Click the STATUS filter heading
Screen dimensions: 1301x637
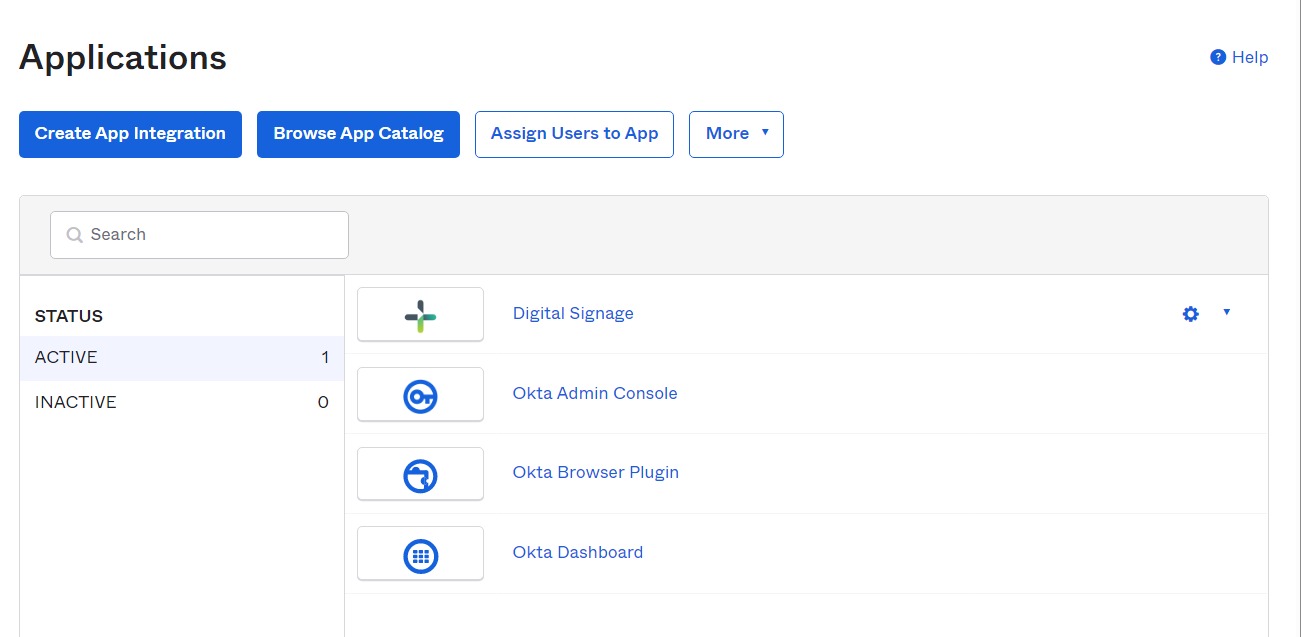69,317
